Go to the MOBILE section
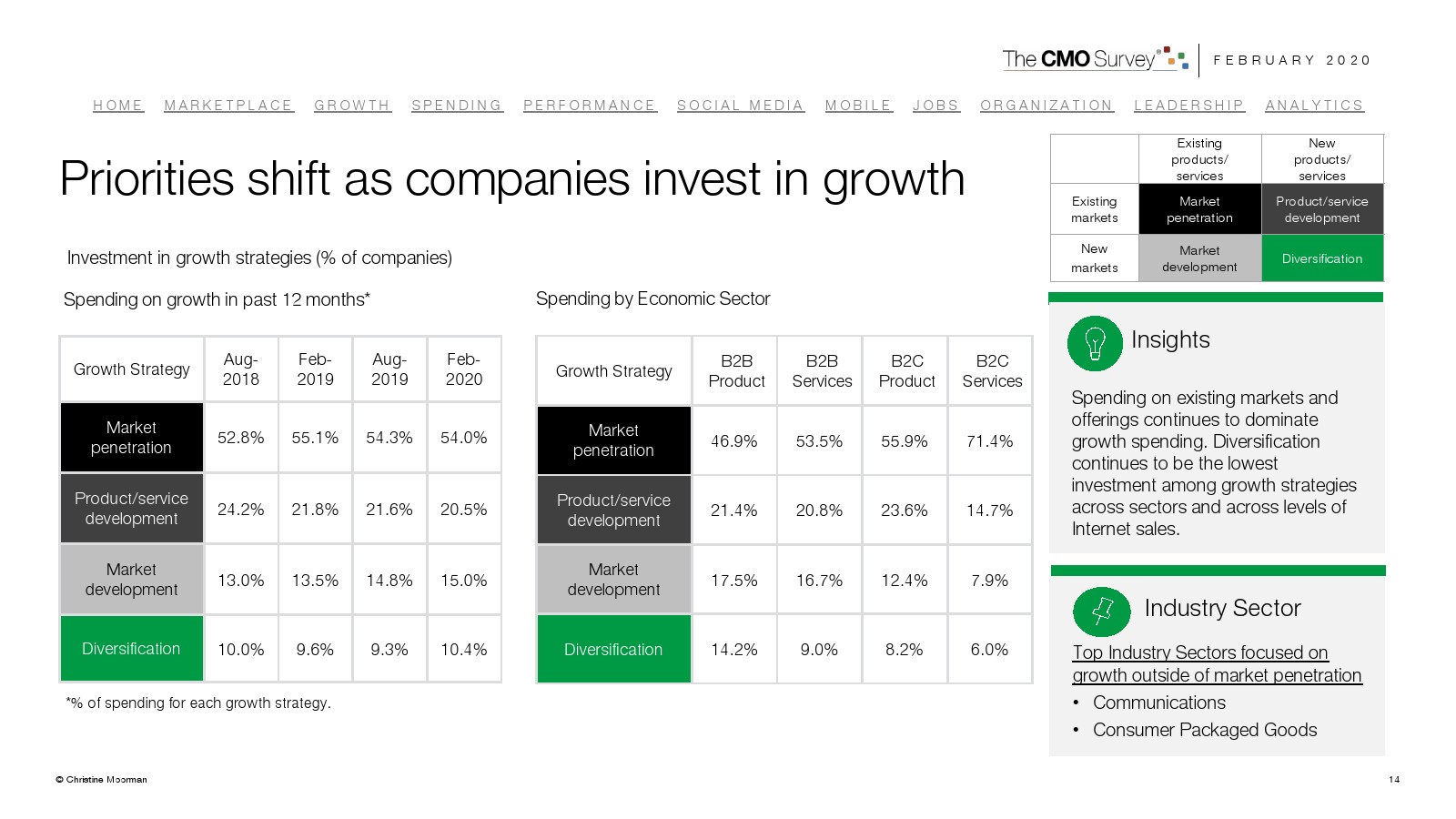Image resolution: width=1456 pixels, height=819 pixels. pos(858,106)
